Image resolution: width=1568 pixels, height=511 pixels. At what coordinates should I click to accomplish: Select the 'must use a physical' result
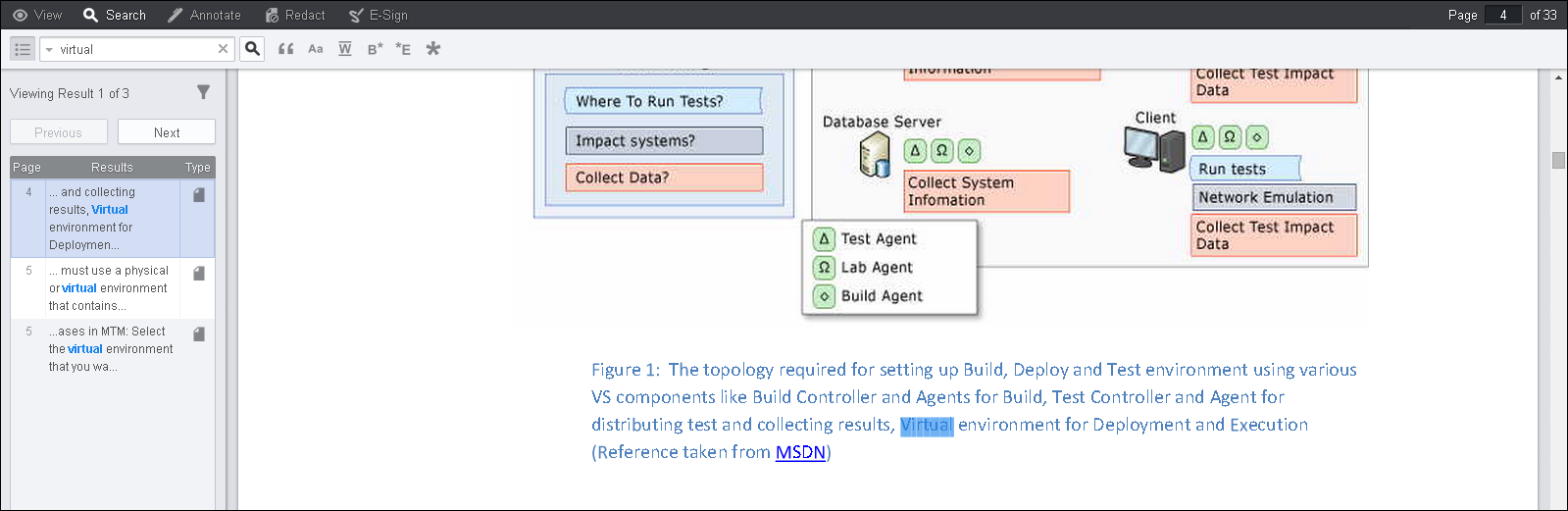108,288
